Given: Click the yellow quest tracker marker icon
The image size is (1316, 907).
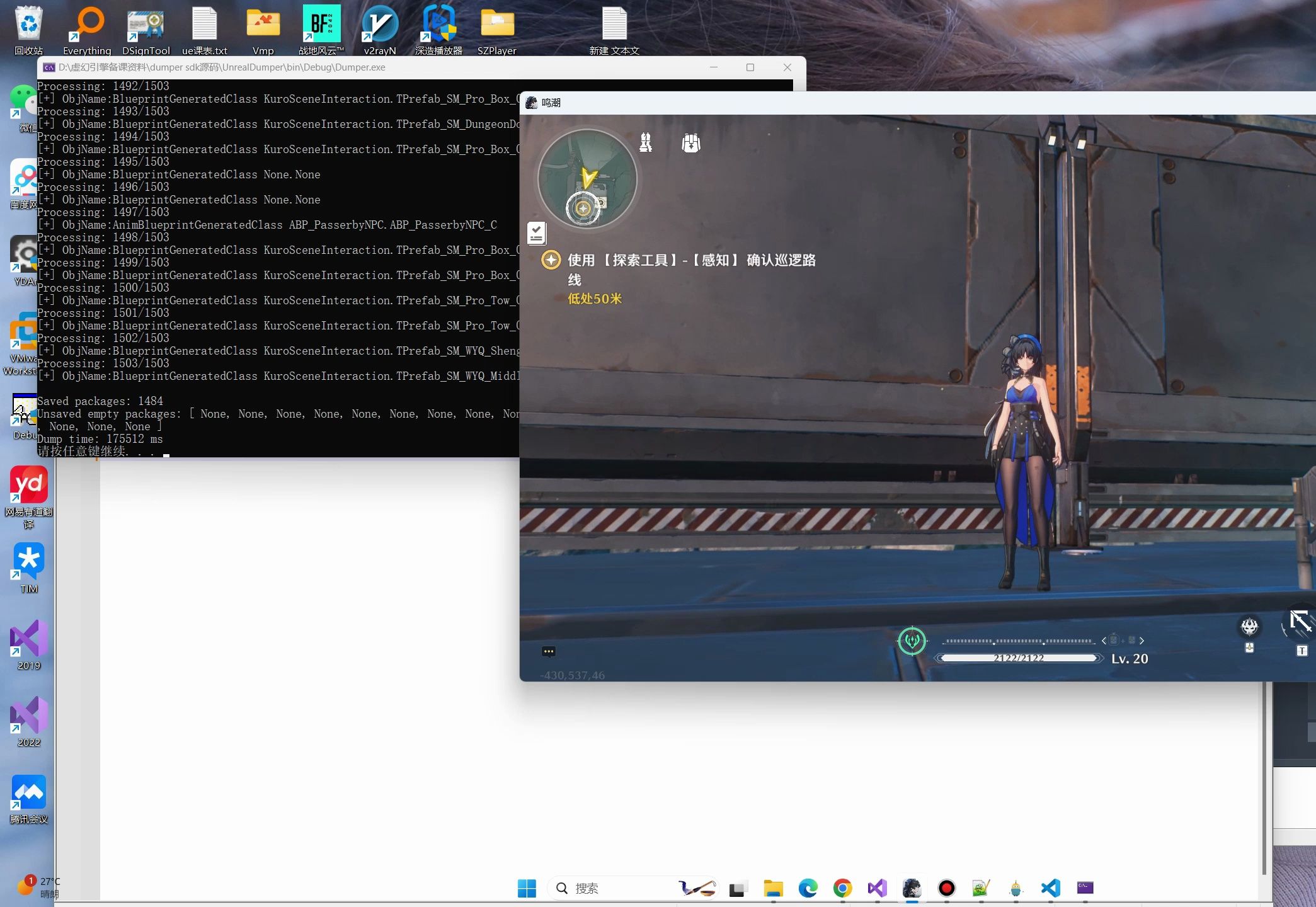Looking at the screenshot, I should tap(551, 260).
